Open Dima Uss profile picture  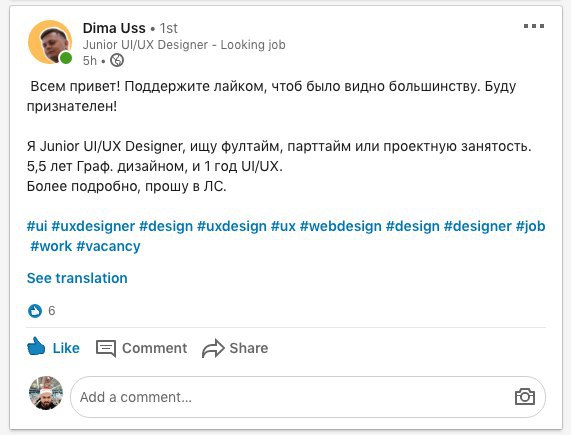coord(50,42)
